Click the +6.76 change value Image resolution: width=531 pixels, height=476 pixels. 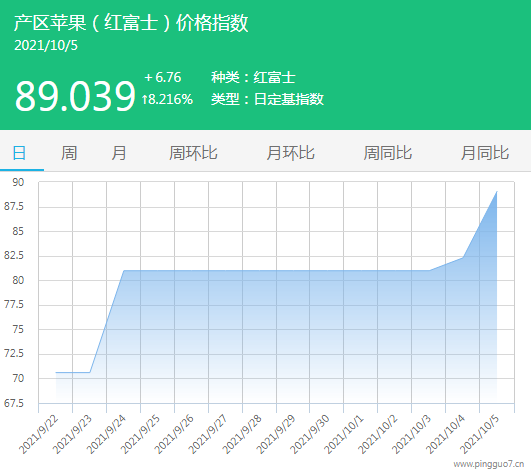point(163,78)
